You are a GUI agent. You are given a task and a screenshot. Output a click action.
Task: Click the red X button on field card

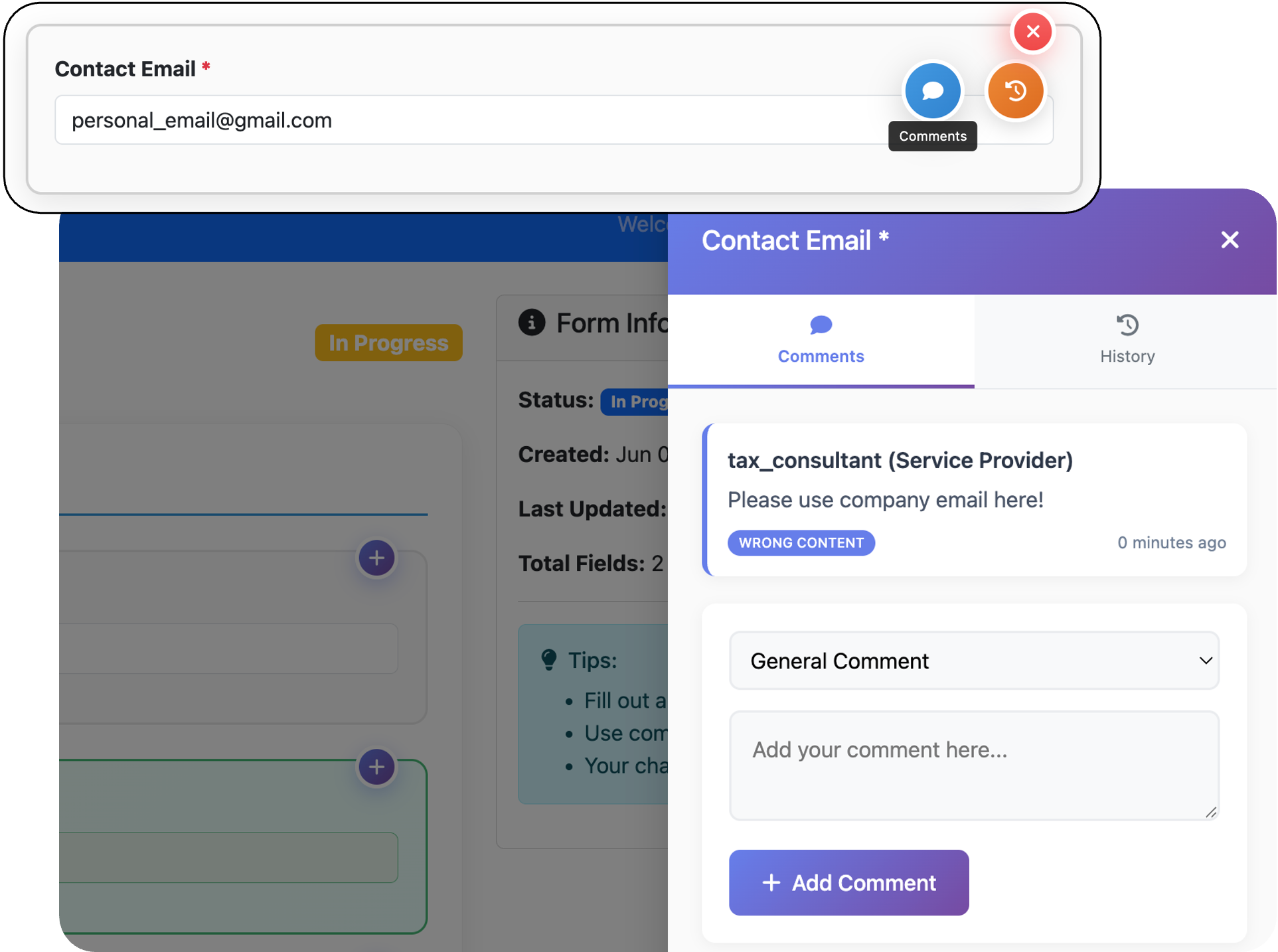(1032, 31)
